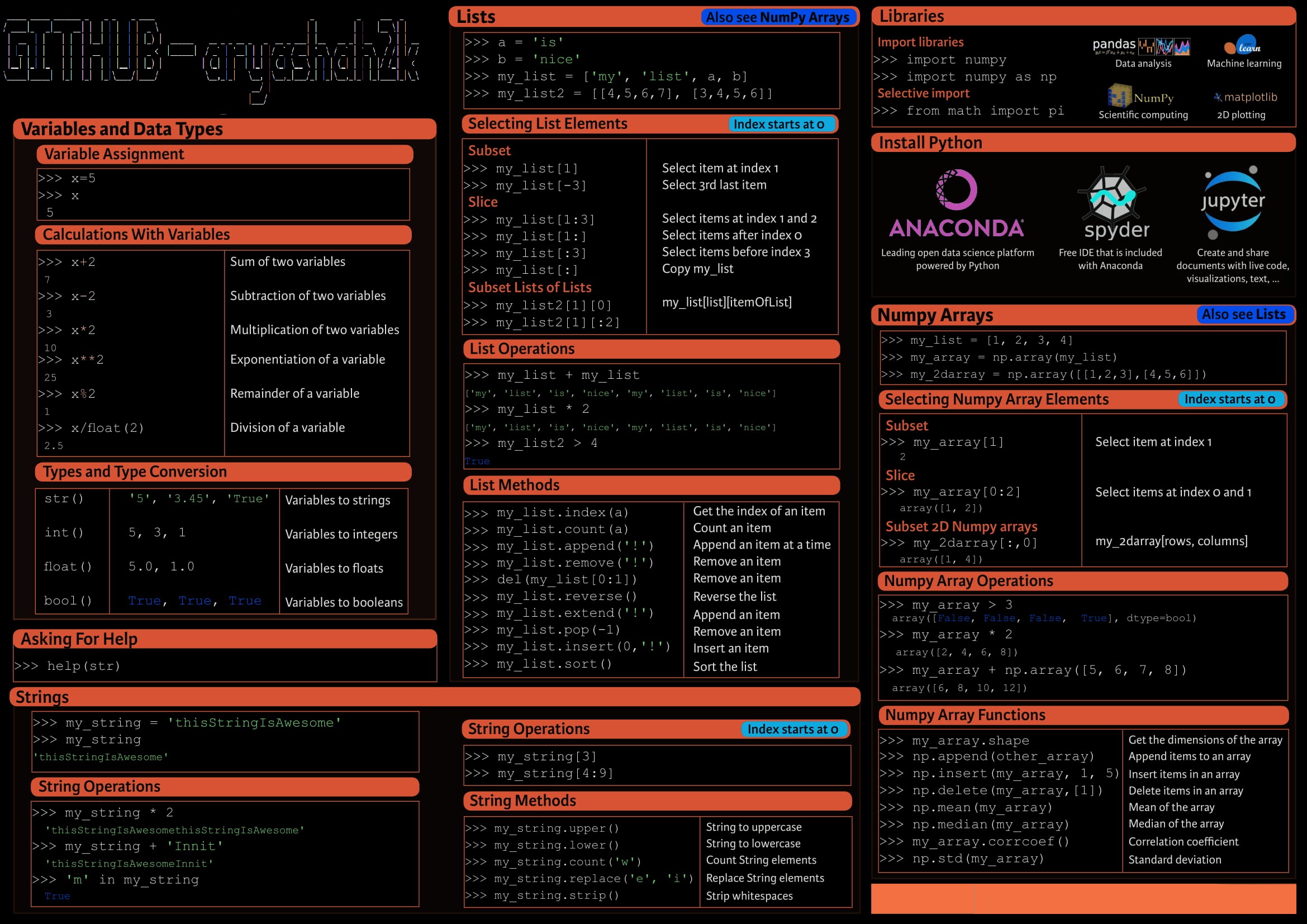
Task: Click 'my_2darray[rows, columns]' description
Action: click(1172, 541)
